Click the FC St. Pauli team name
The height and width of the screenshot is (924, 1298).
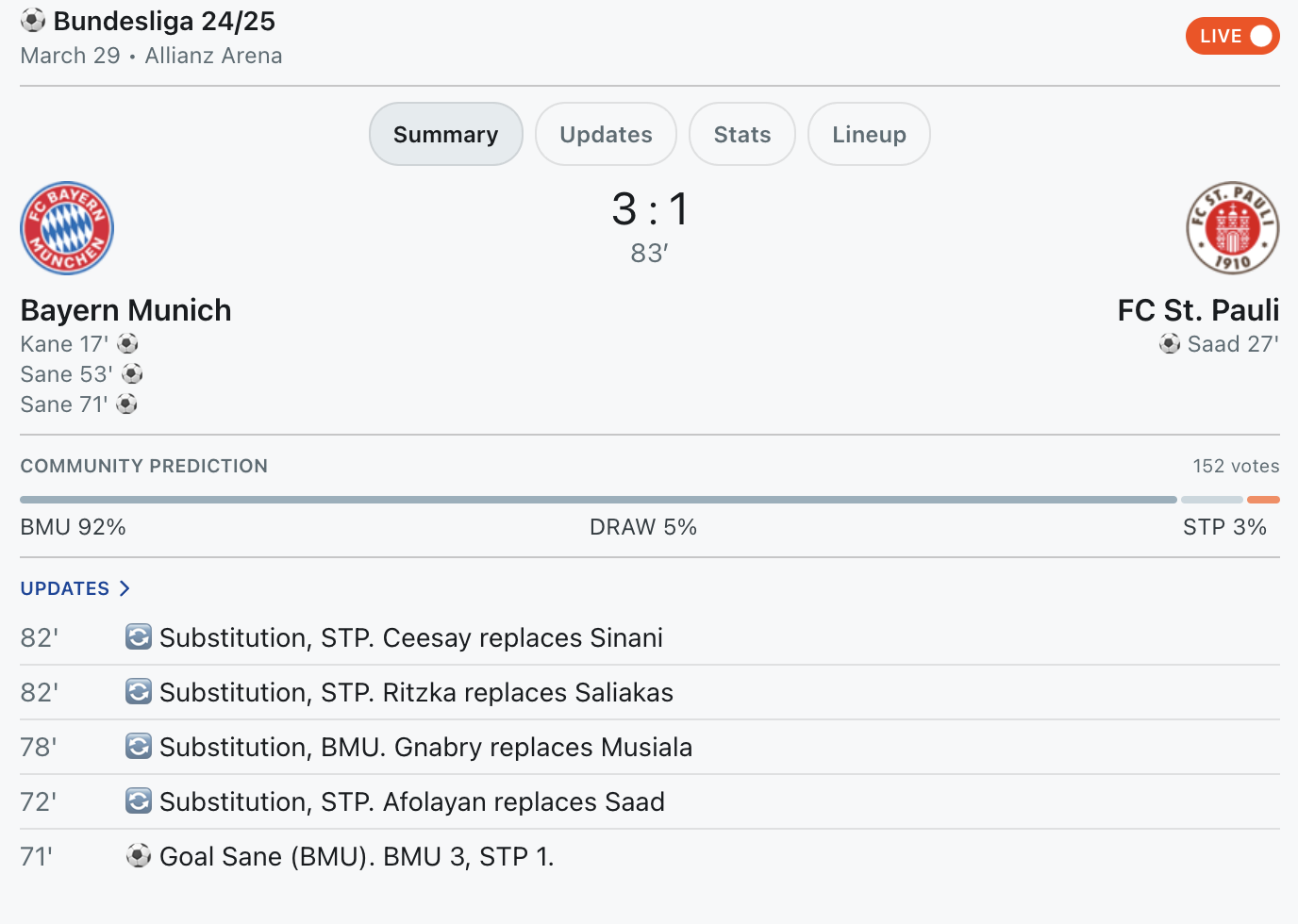pos(1198,310)
